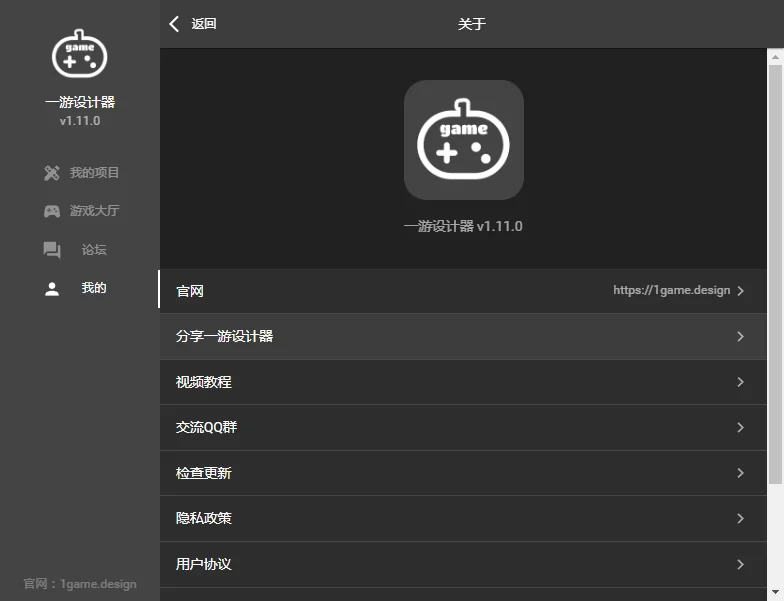Open 交流QQ群 row
The width and height of the screenshot is (784, 601).
(463, 428)
